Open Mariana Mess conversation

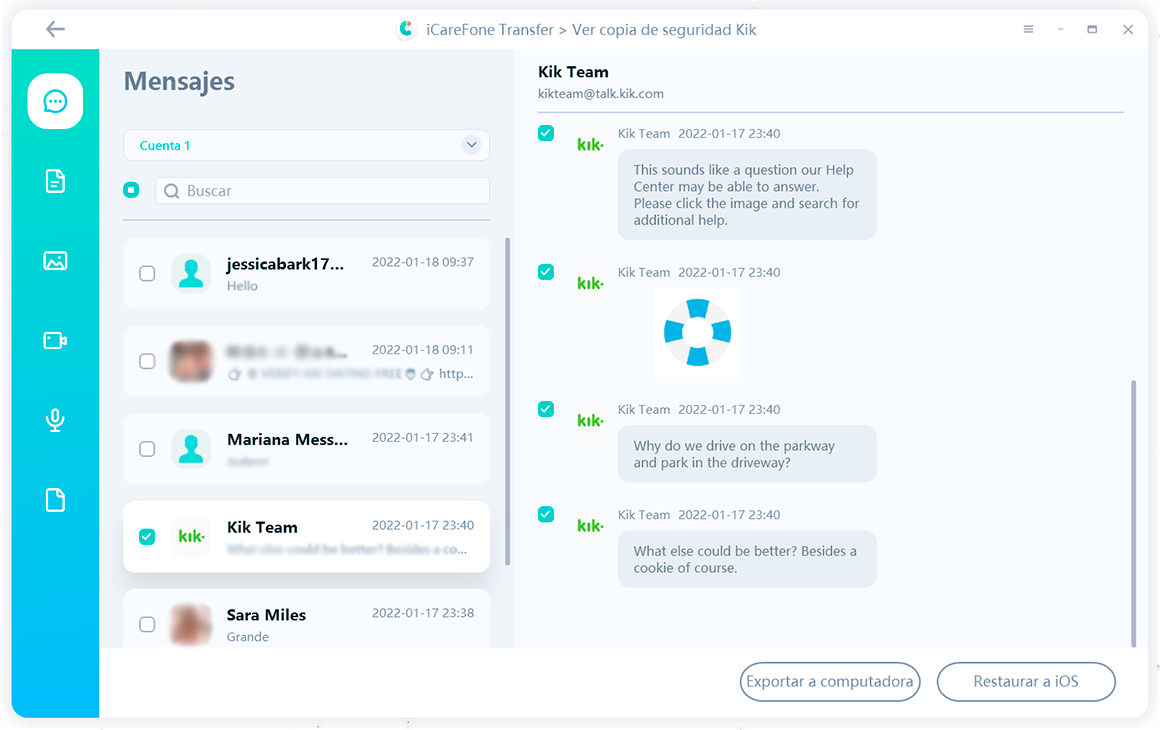pos(306,449)
